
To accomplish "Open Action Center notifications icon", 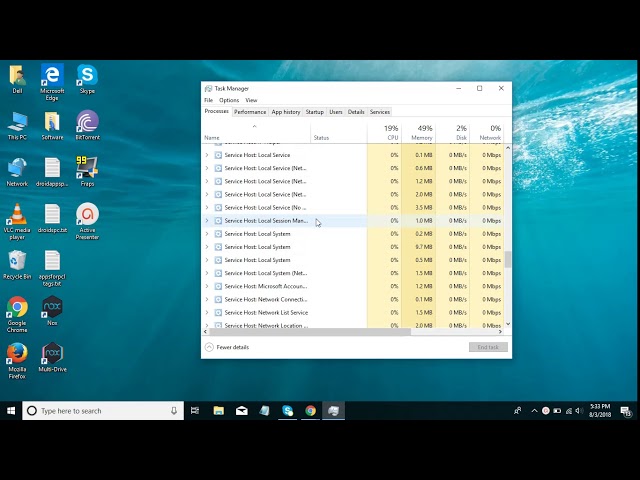I will (x=626, y=411).
